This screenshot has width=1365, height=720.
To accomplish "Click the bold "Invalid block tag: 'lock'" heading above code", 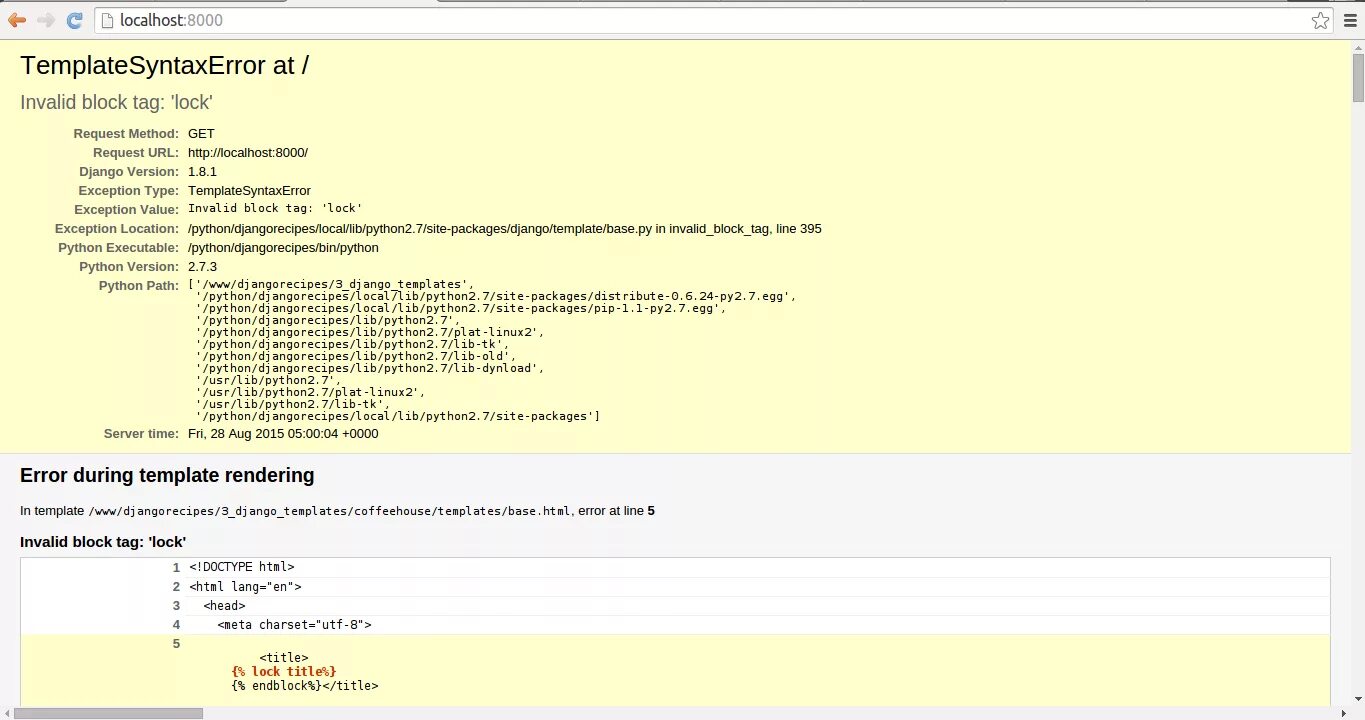I will pos(103,542).
